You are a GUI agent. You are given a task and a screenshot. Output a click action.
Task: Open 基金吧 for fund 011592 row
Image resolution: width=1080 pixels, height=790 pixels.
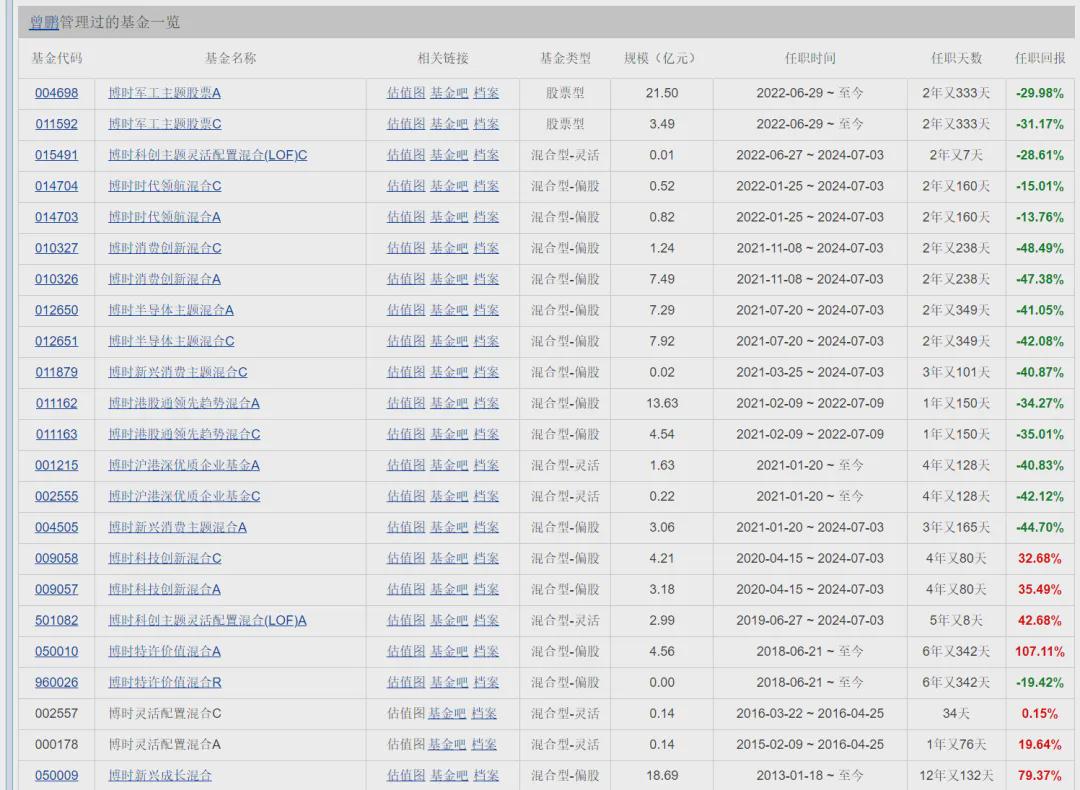point(449,124)
